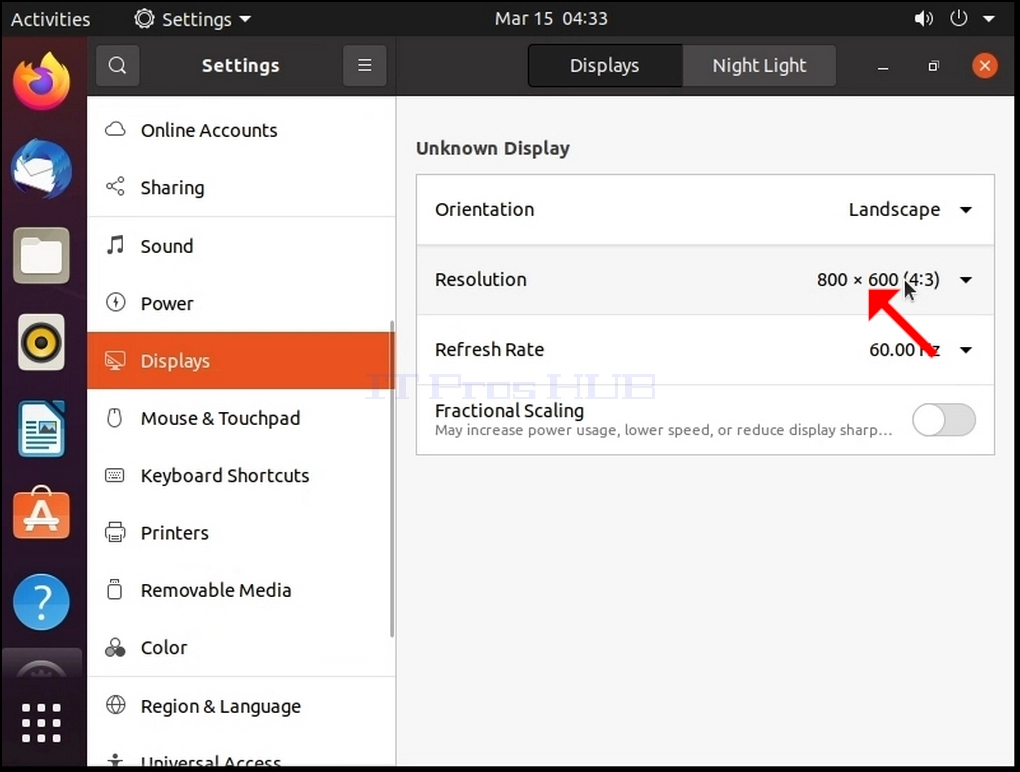Click the sidebar vertical scrollbar
The width and height of the screenshot is (1020, 772).
click(x=392, y=479)
